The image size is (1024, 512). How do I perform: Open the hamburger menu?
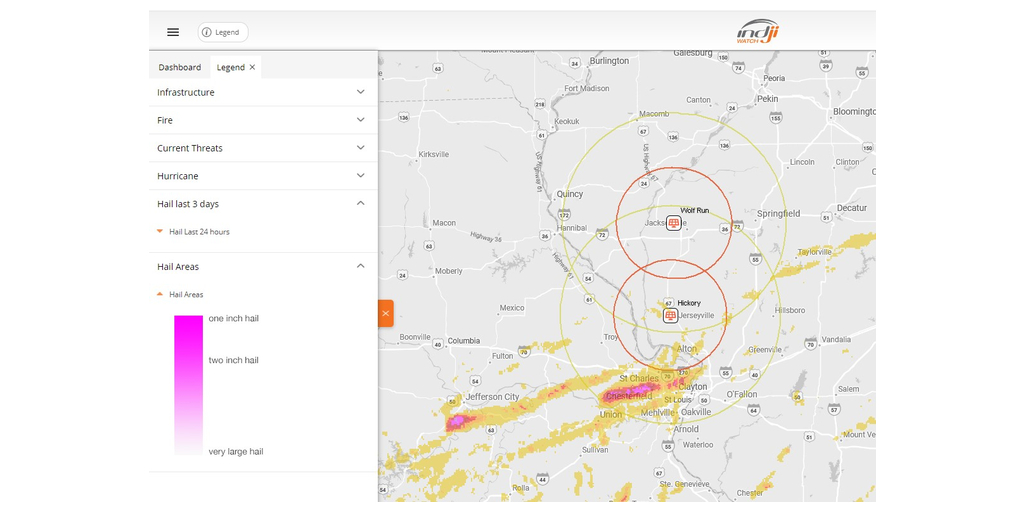(173, 32)
